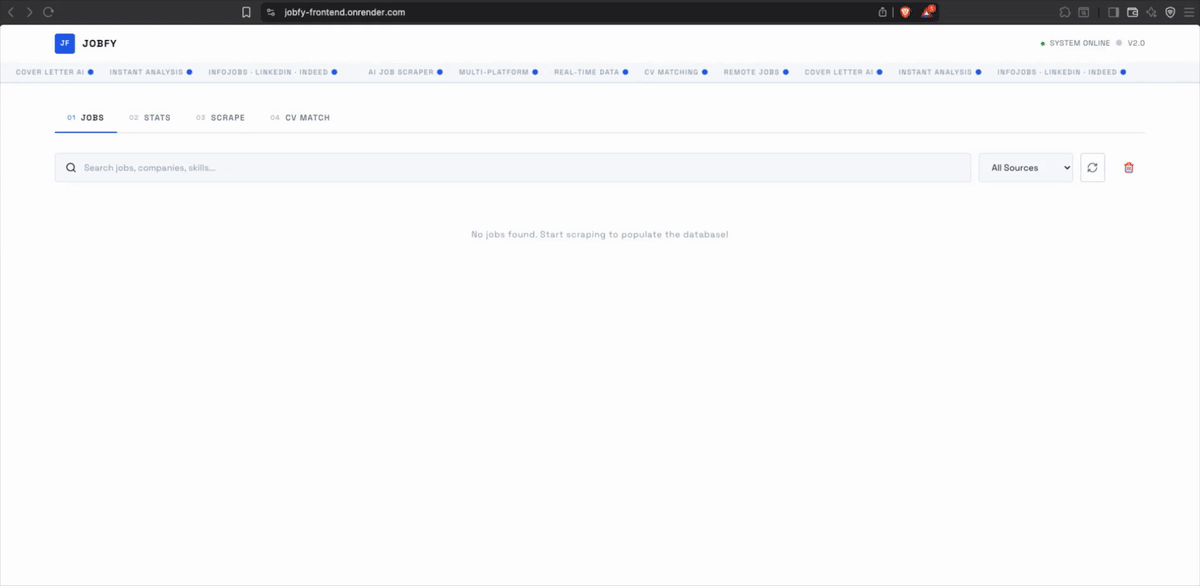Click the JF logo icon

click(x=64, y=43)
